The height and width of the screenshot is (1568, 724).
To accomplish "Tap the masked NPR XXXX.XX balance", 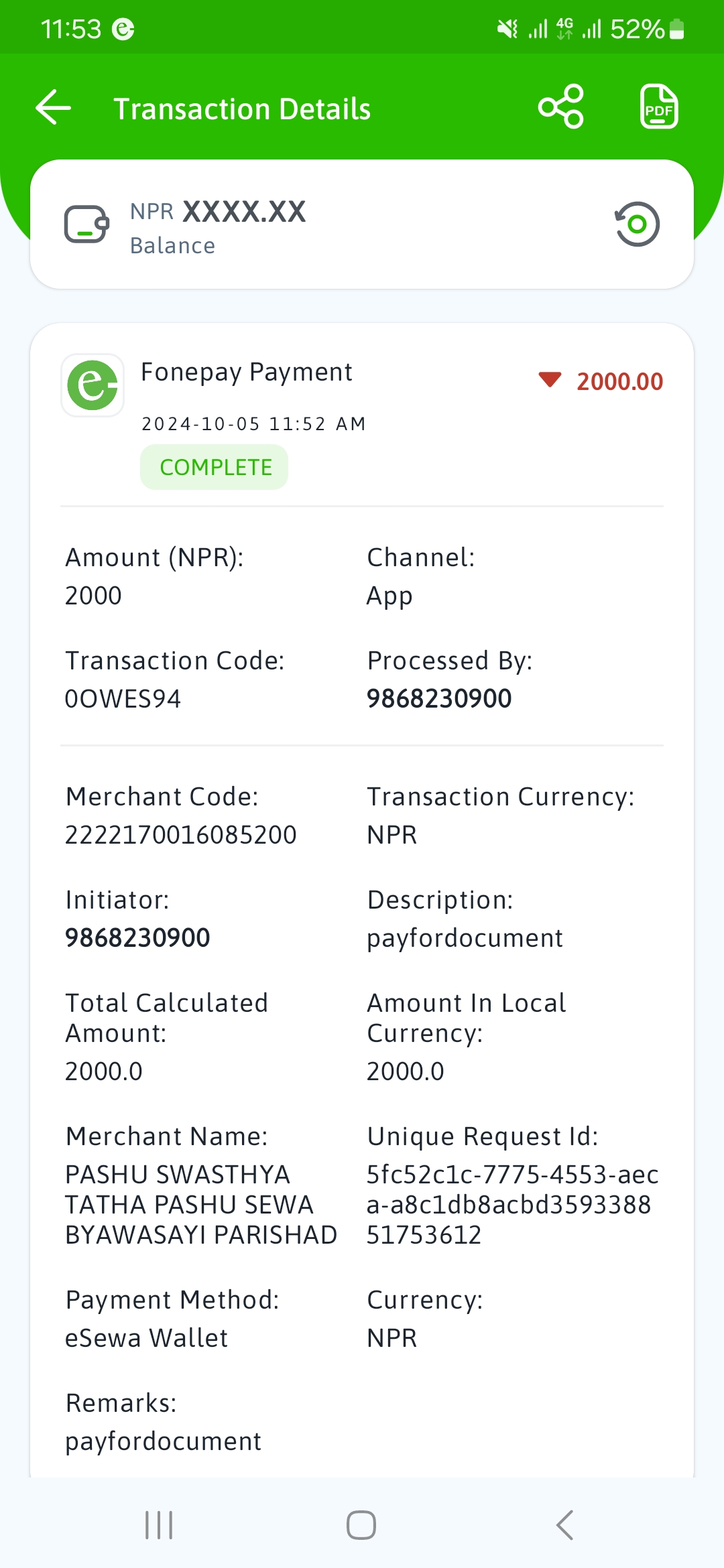I will pos(218,212).
